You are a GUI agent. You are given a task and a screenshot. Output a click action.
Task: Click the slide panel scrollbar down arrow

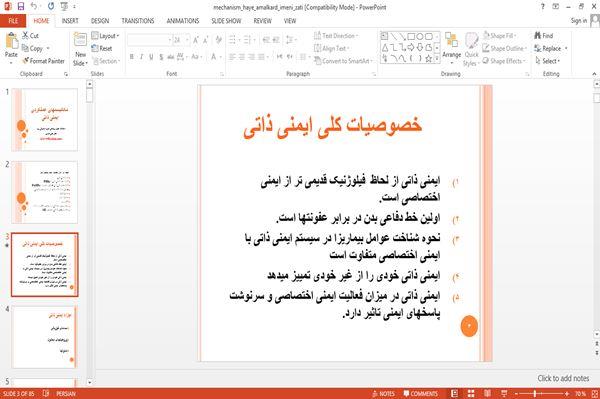click(x=89, y=381)
